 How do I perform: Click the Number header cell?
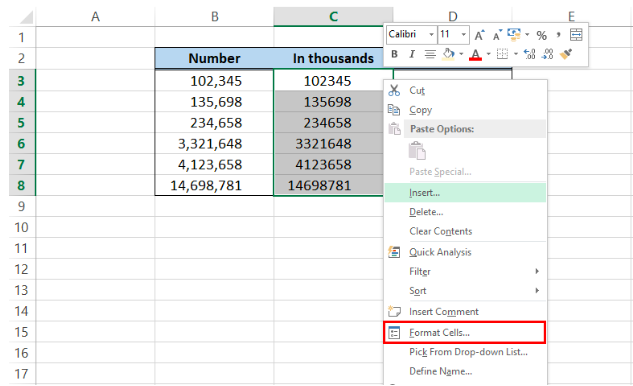click(x=214, y=59)
